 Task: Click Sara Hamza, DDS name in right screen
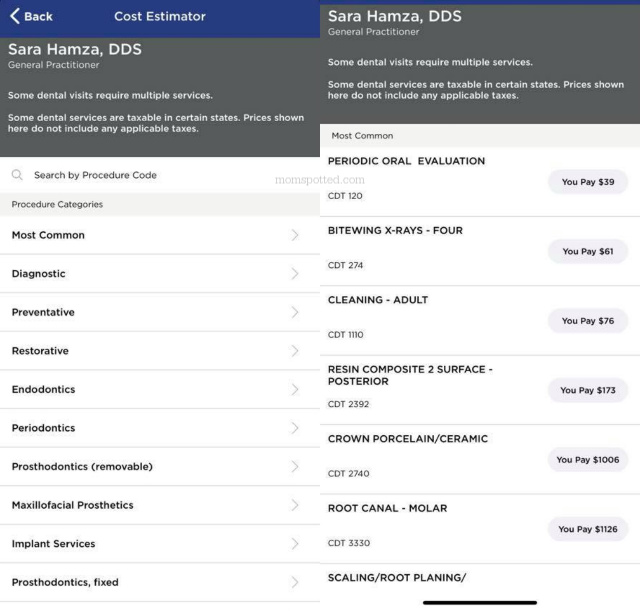[x=395, y=16]
